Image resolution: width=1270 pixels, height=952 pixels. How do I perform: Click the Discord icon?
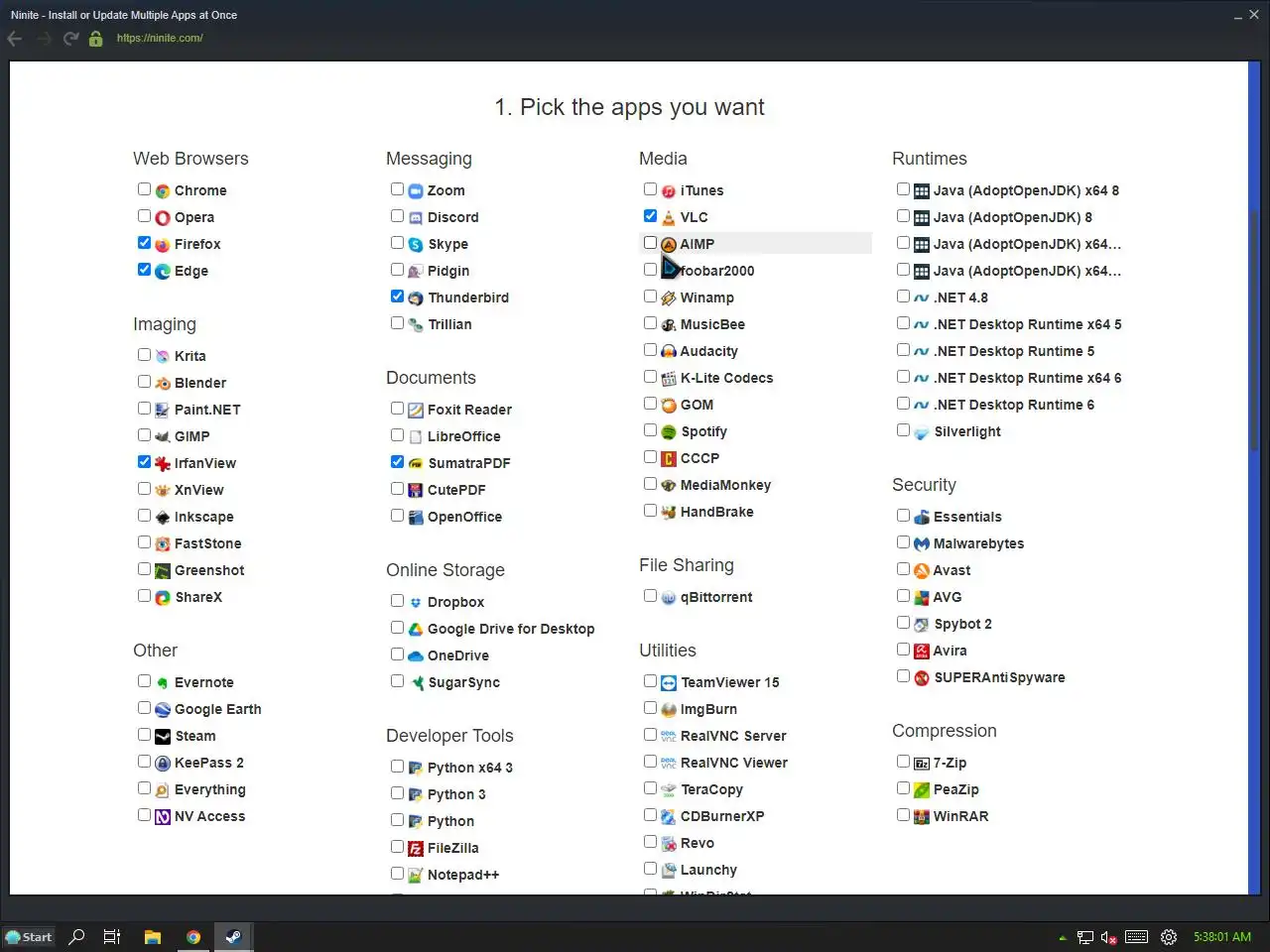(x=416, y=218)
